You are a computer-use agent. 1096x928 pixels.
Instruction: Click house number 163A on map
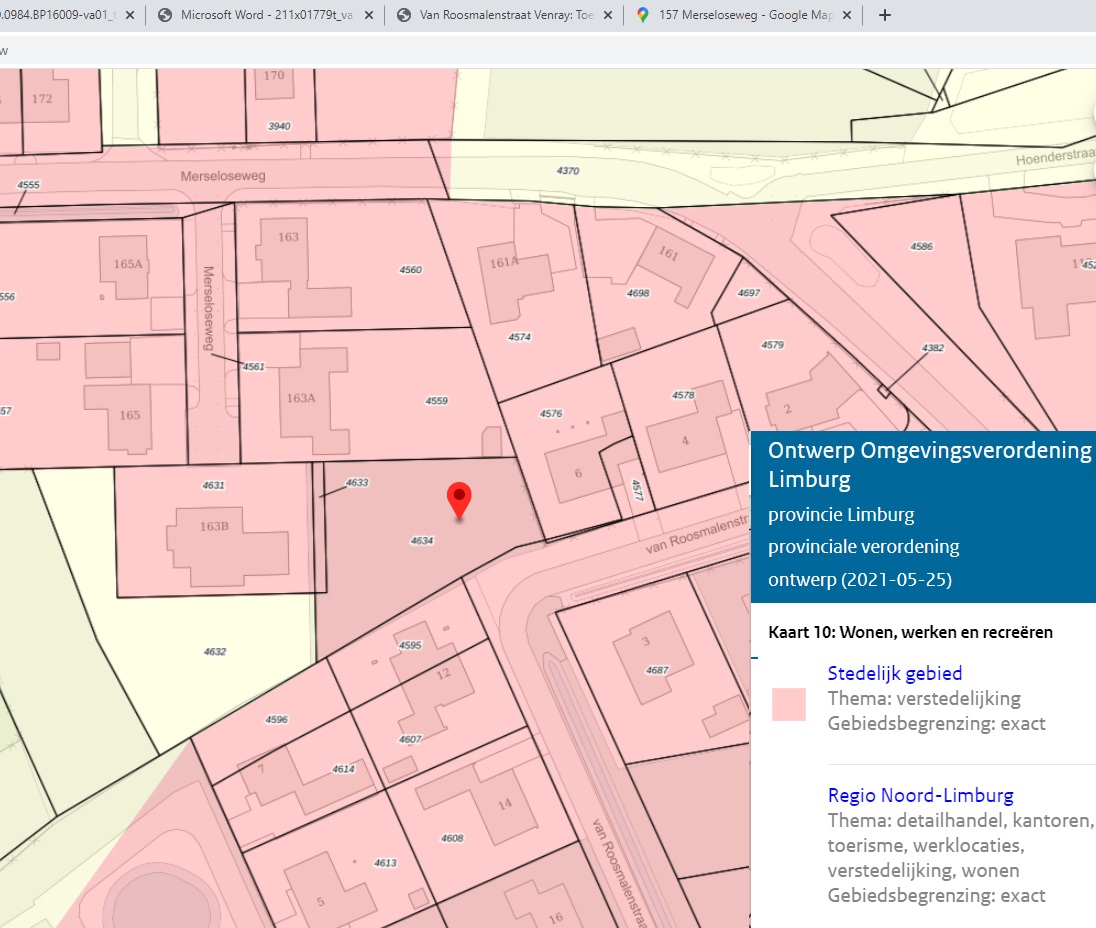pos(301,398)
